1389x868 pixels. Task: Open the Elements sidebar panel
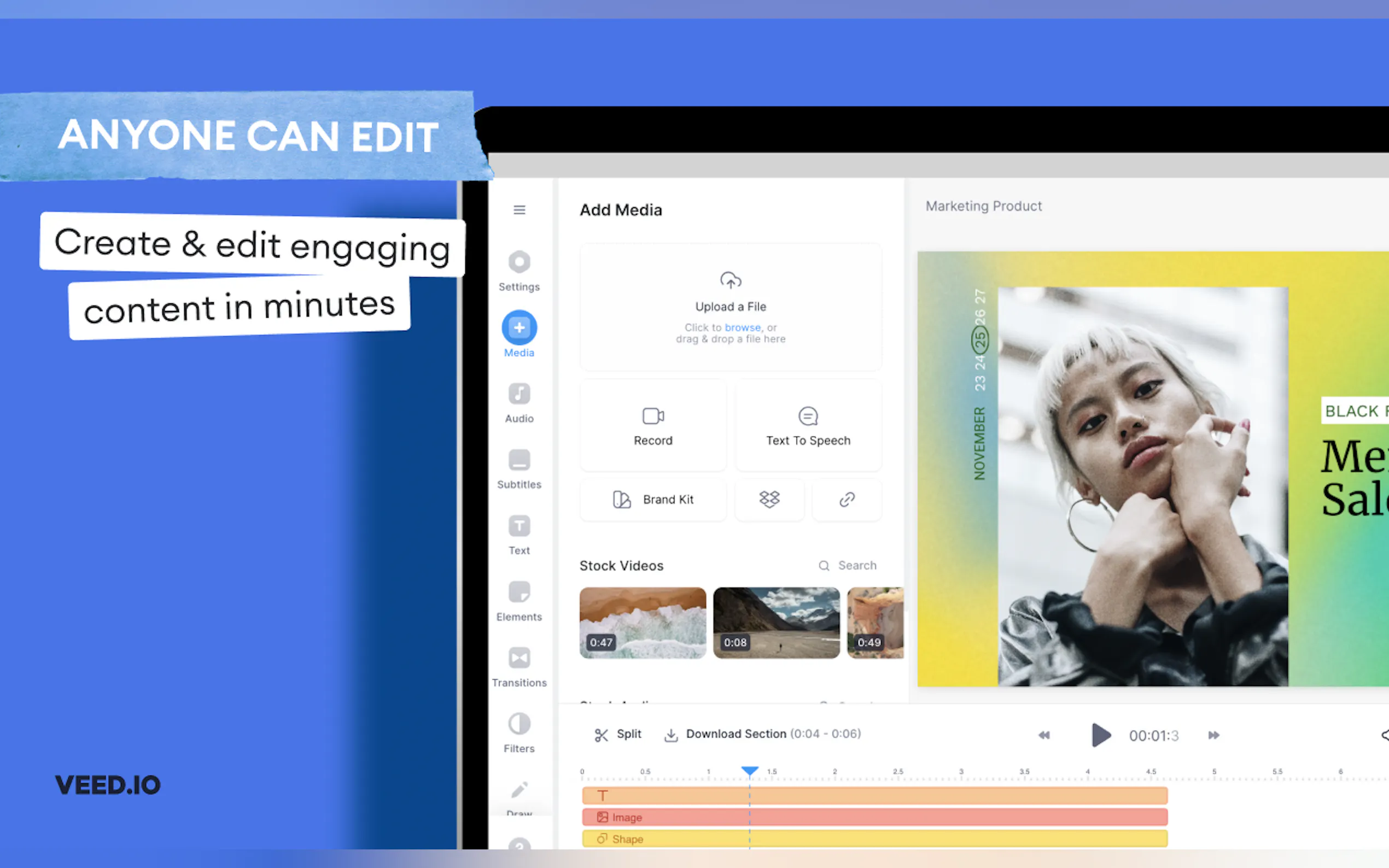click(519, 600)
